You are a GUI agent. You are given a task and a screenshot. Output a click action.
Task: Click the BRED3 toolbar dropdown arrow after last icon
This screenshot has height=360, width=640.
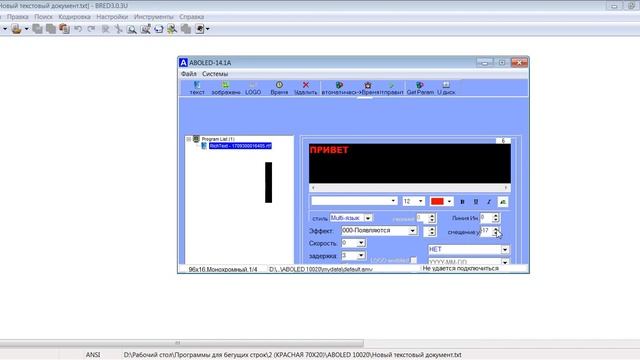[208, 29]
